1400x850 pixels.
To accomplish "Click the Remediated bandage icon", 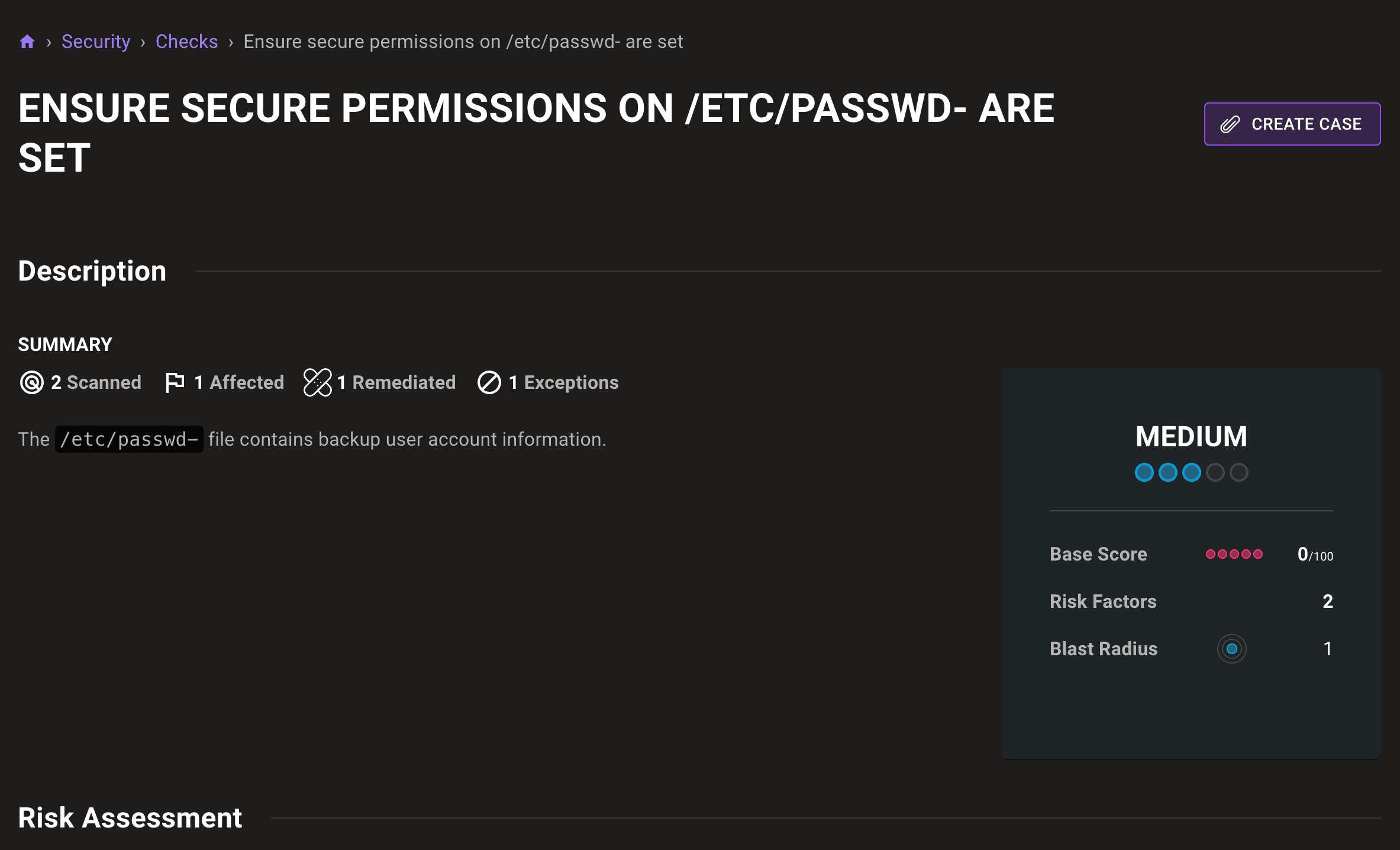I will [317, 382].
